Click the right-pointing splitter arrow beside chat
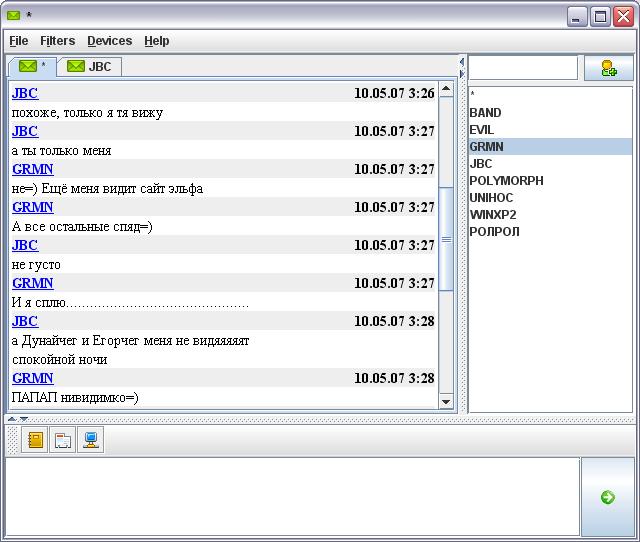 [462, 73]
